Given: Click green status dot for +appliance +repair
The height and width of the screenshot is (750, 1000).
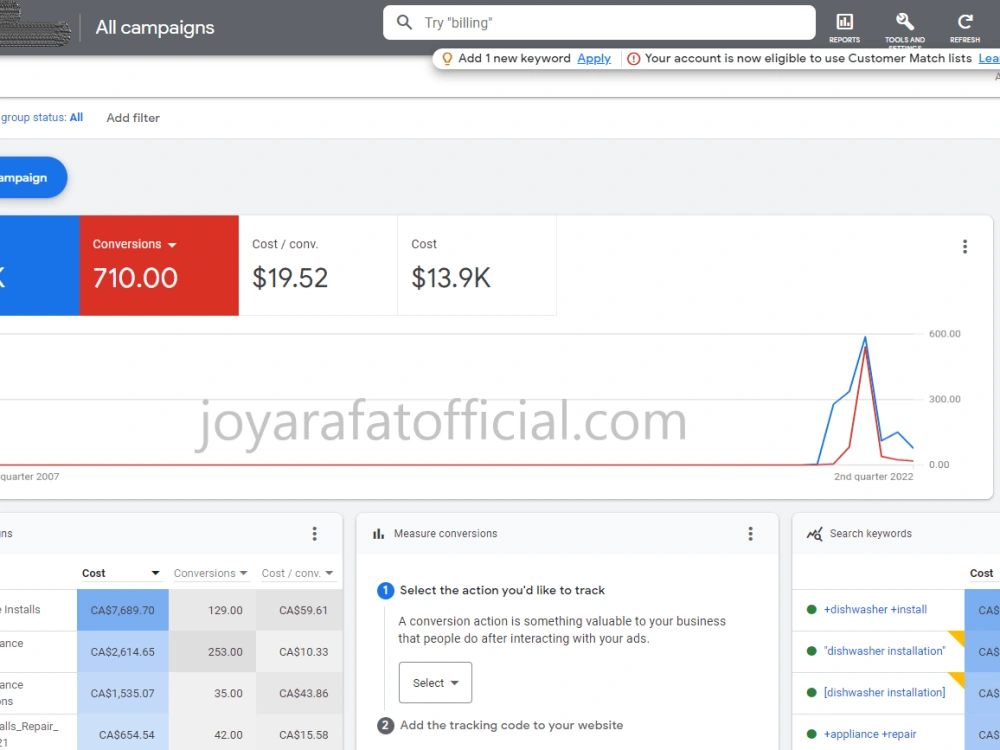Looking at the screenshot, I should (812, 735).
